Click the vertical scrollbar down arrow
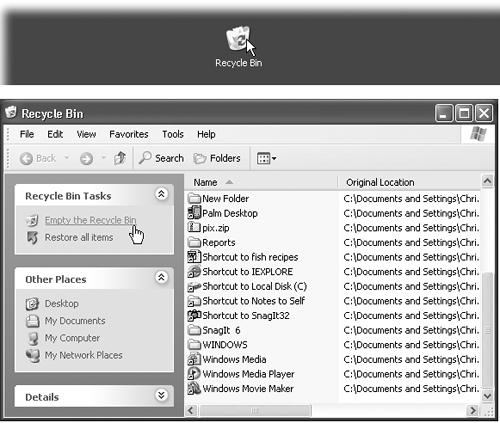The height and width of the screenshot is (423, 500). point(487,396)
